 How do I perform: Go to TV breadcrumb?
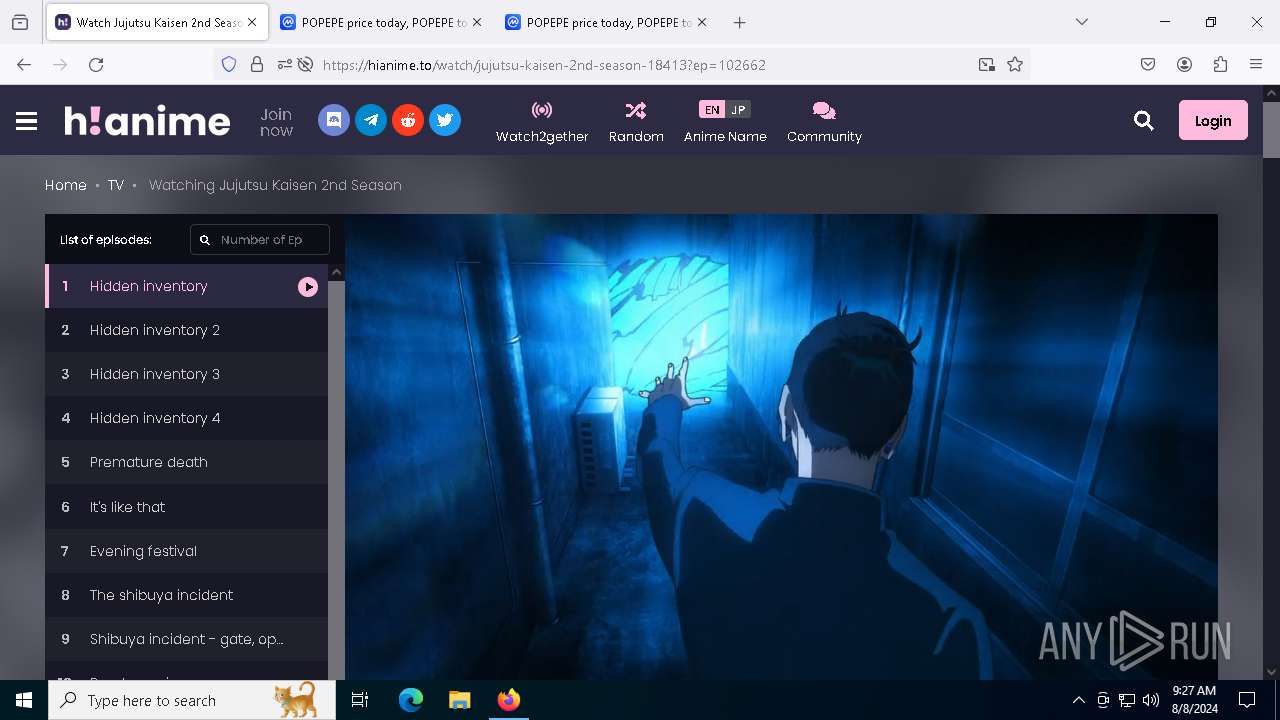pyautogui.click(x=116, y=185)
